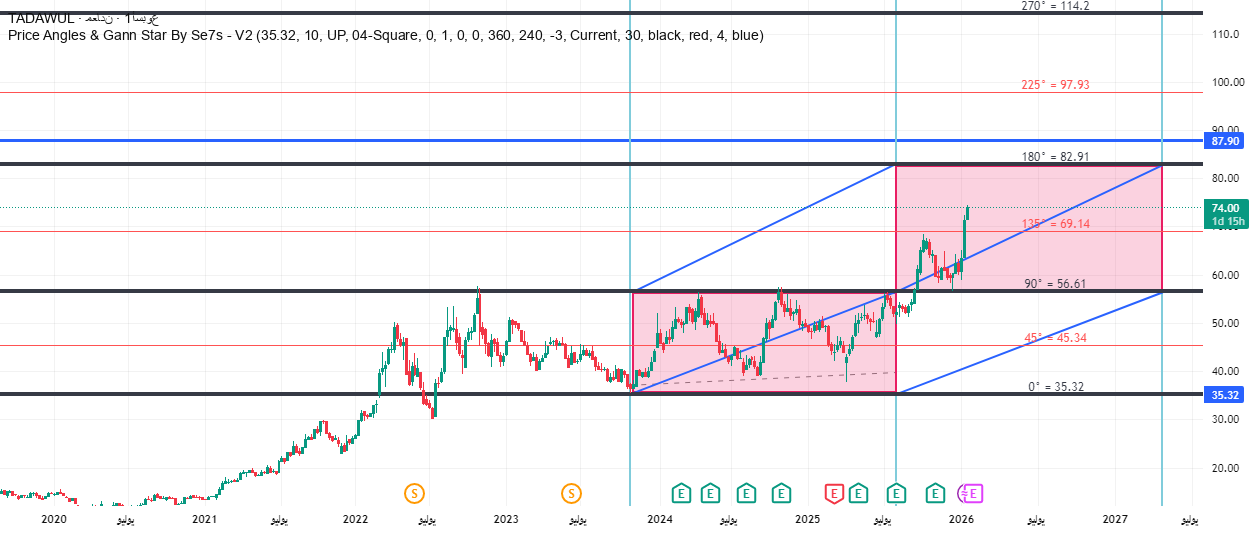The width and height of the screenshot is (1255, 534).
Task: Click the purple upcoming earnings E marker
Action: tap(974, 493)
